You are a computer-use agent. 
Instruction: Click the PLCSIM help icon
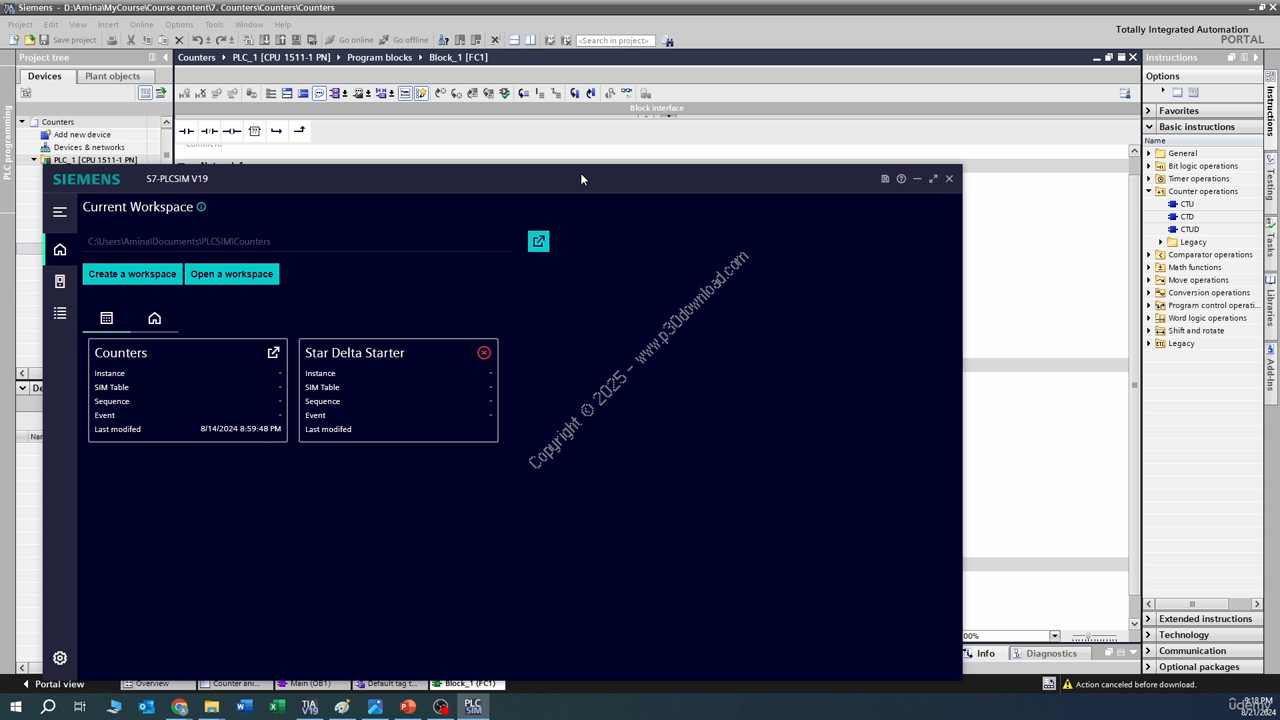click(x=901, y=179)
